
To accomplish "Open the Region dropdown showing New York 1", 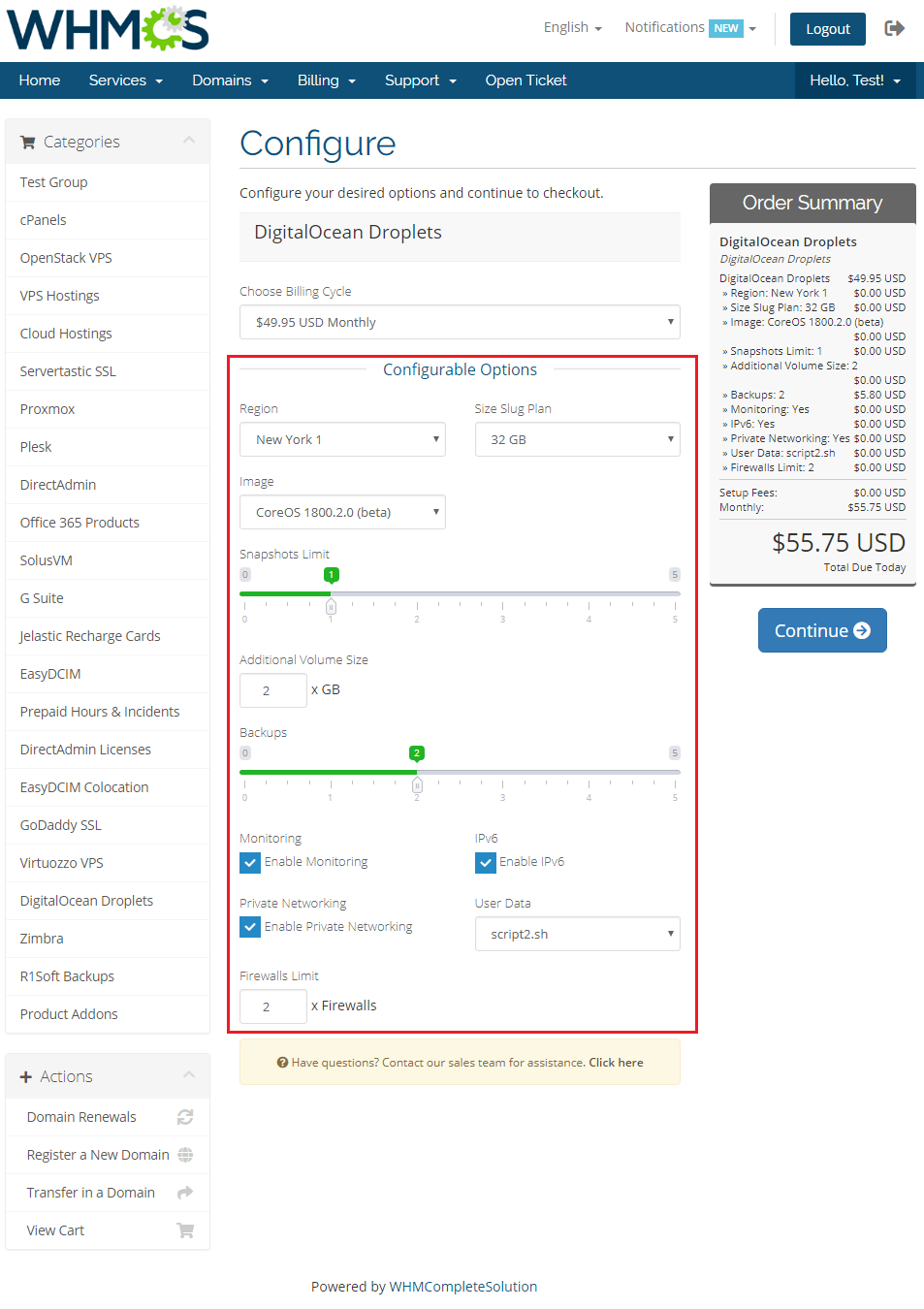I will [x=342, y=439].
